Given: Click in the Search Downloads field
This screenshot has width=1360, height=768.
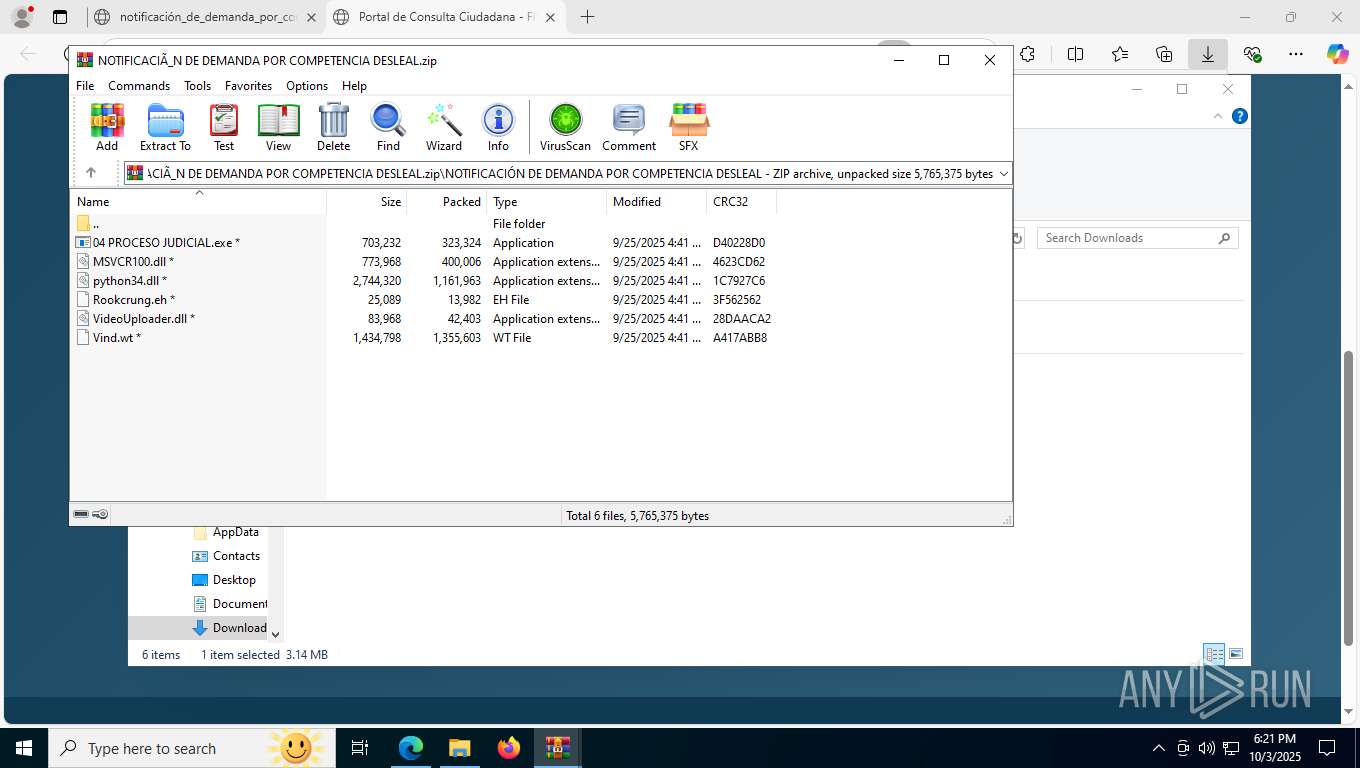Looking at the screenshot, I should pyautogui.click(x=1137, y=238).
